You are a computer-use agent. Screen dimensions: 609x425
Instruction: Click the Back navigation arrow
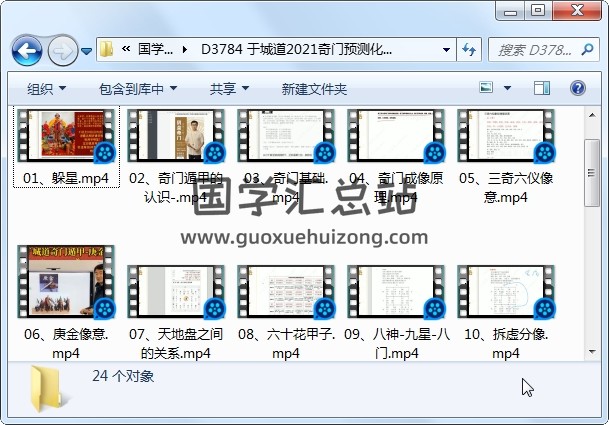point(26,50)
